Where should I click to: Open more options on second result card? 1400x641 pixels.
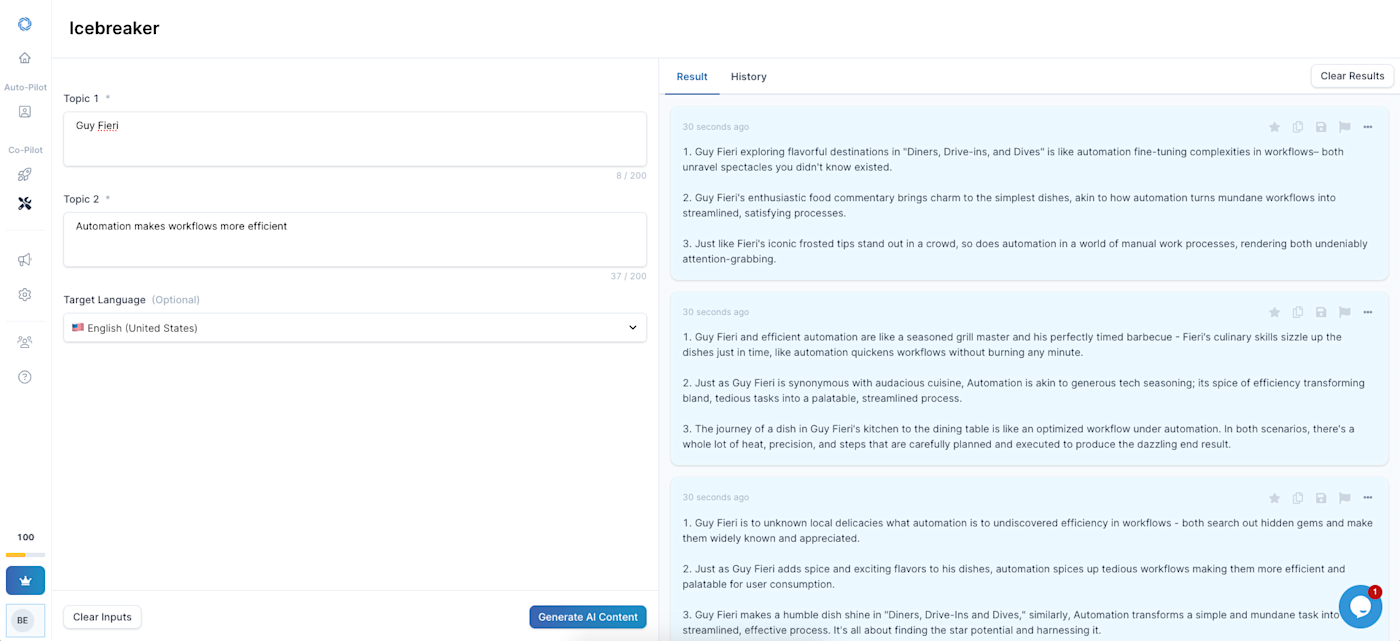point(1368,312)
